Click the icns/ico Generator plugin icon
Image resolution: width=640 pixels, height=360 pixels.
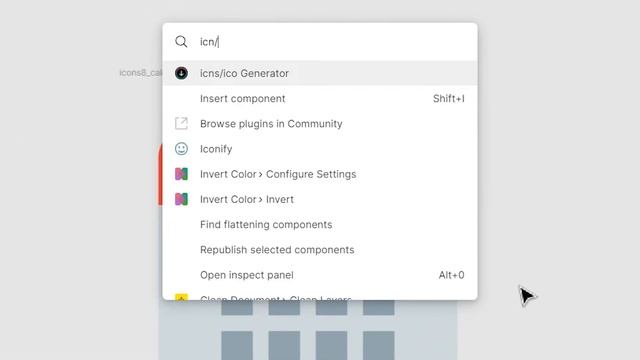click(x=181, y=73)
